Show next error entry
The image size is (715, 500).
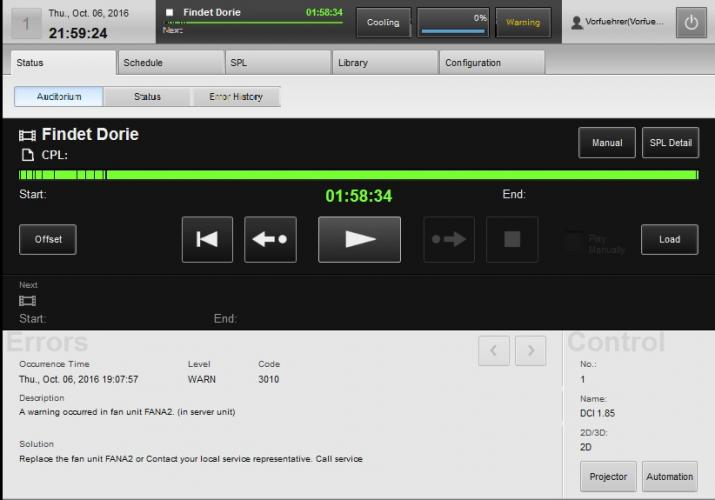pos(531,349)
